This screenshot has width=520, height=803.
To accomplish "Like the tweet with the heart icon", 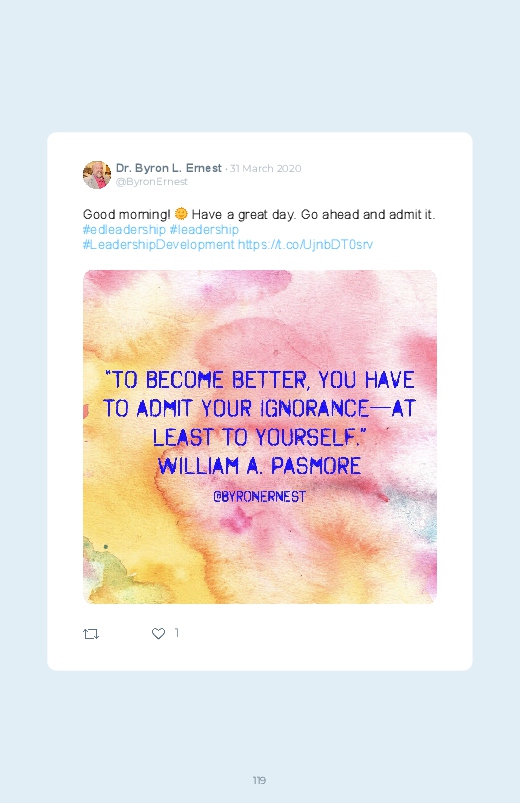I will coord(158,633).
